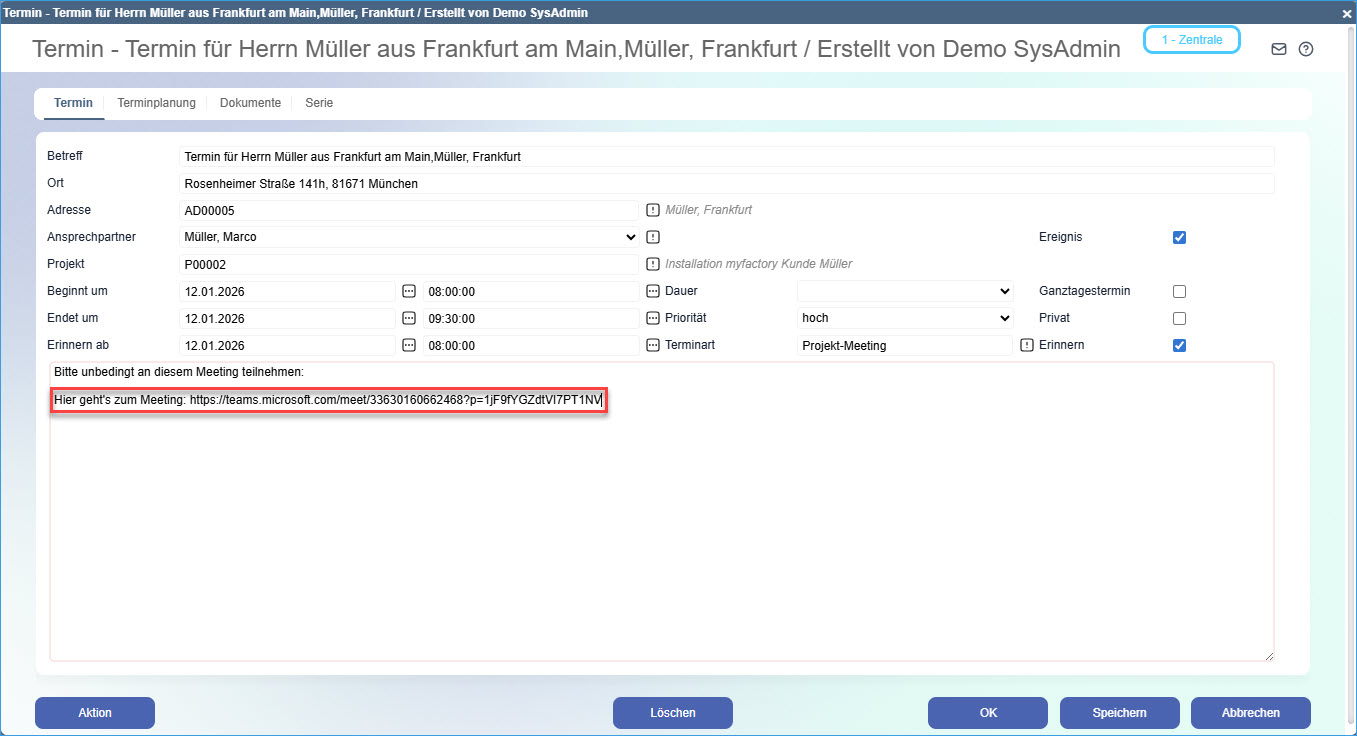The height and width of the screenshot is (736, 1357).
Task: Click the Erinnern ab date field
Action: tap(288, 345)
